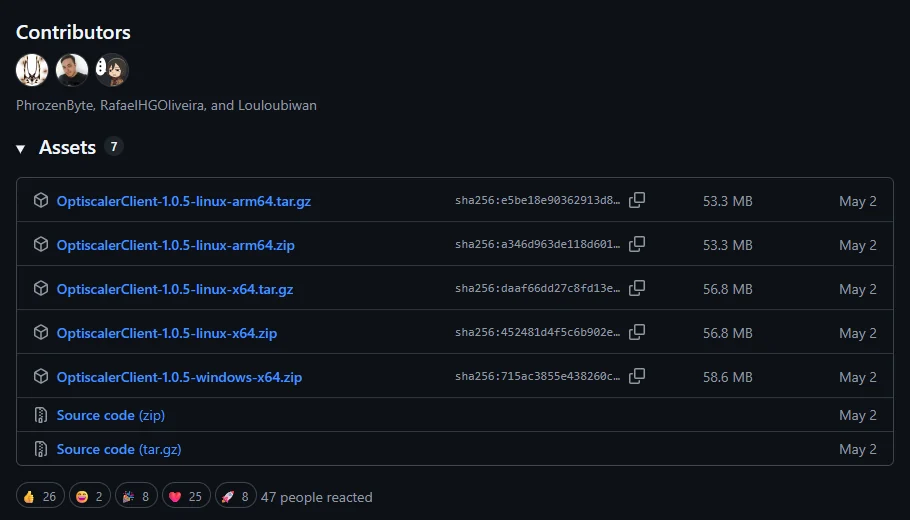
Task: Select the '47 people reacted' text
Action: [x=316, y=497]
